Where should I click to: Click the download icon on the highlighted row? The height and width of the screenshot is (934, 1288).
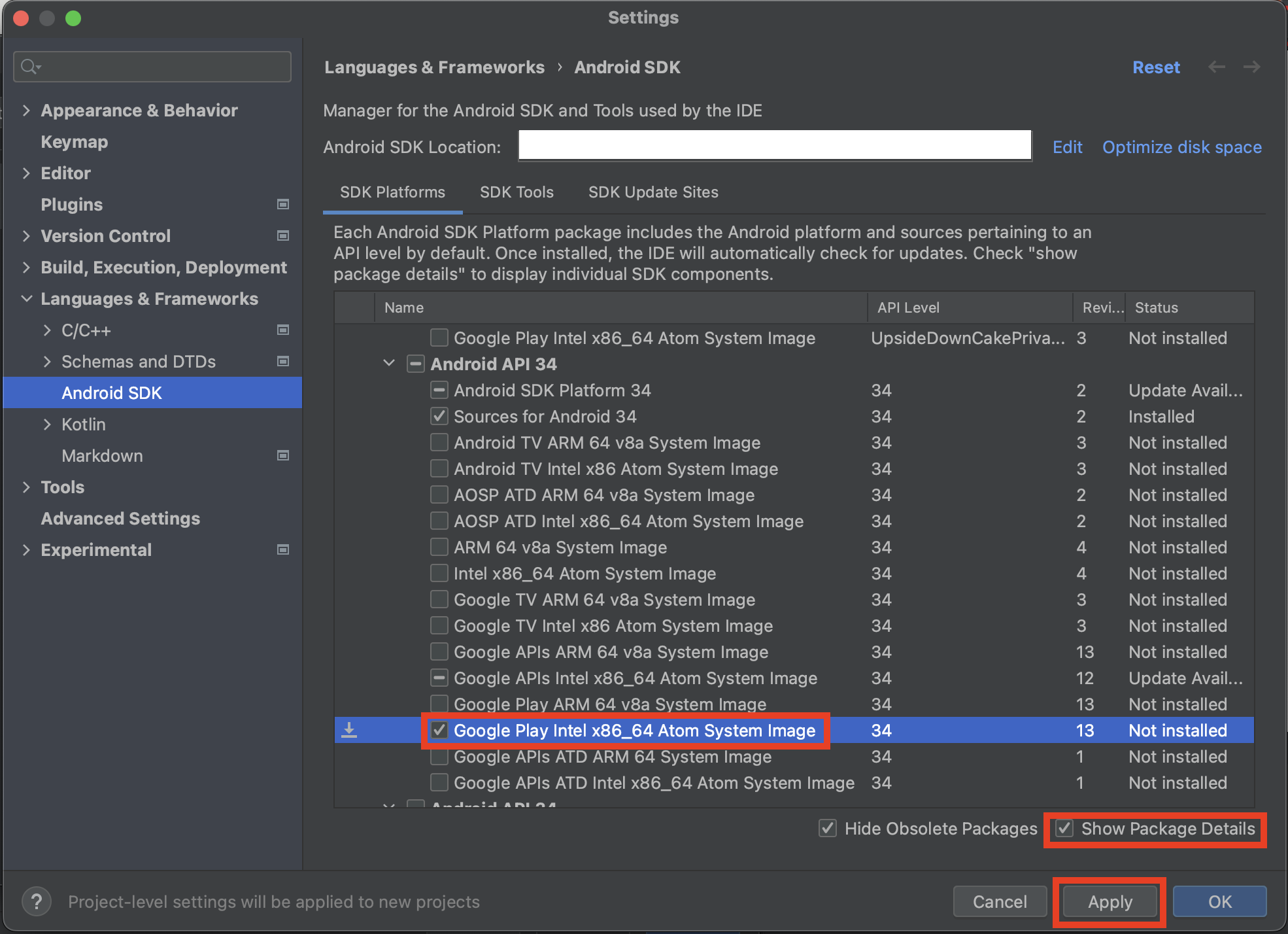350,731
